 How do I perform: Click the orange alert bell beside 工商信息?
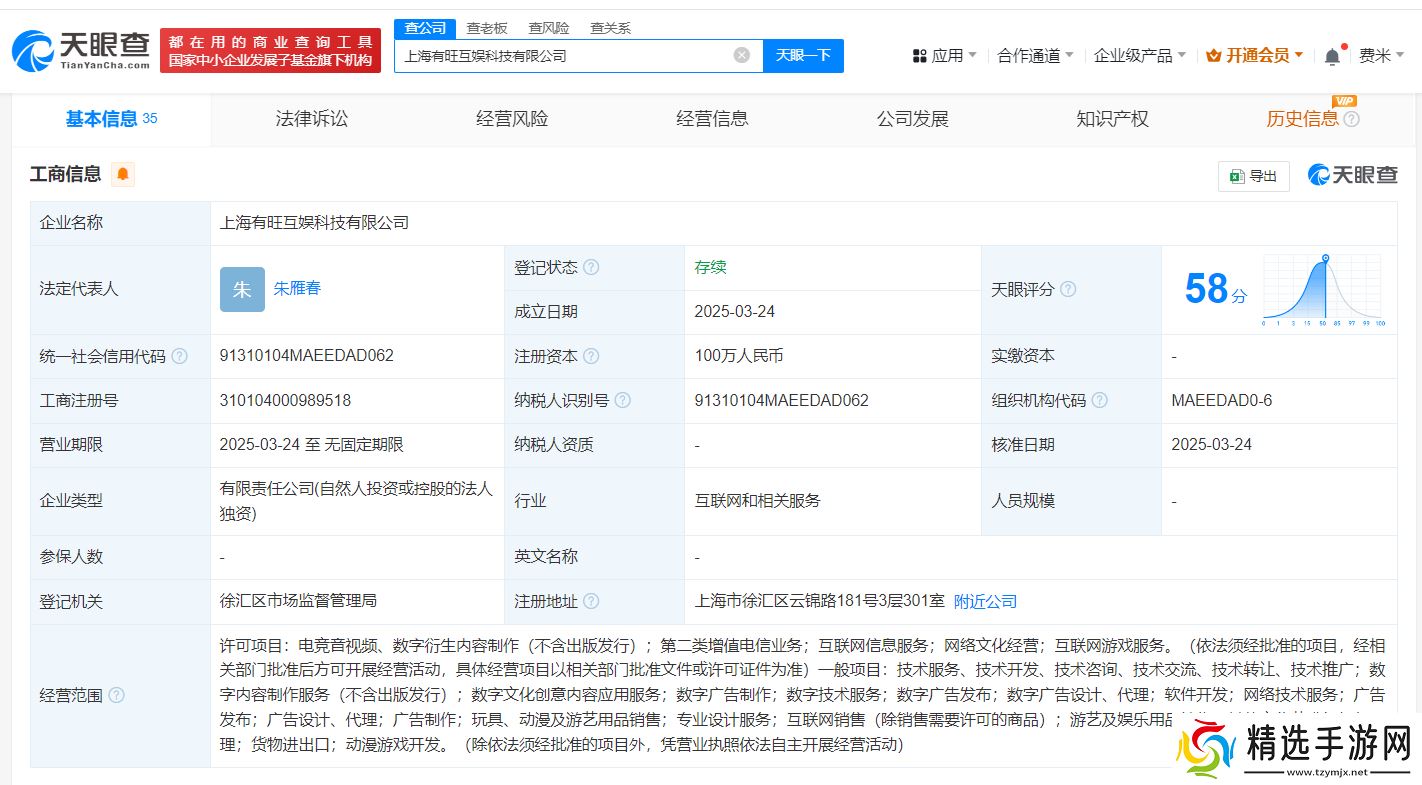(123, 174)
